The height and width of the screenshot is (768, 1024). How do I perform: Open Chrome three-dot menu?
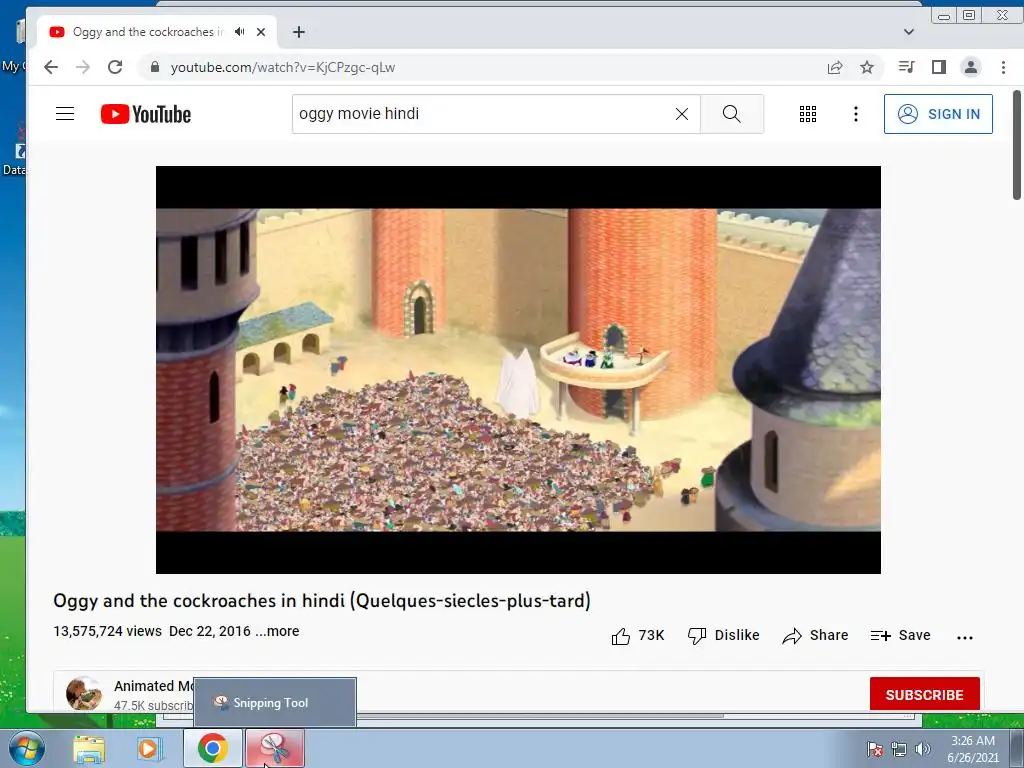[1003, 67]
